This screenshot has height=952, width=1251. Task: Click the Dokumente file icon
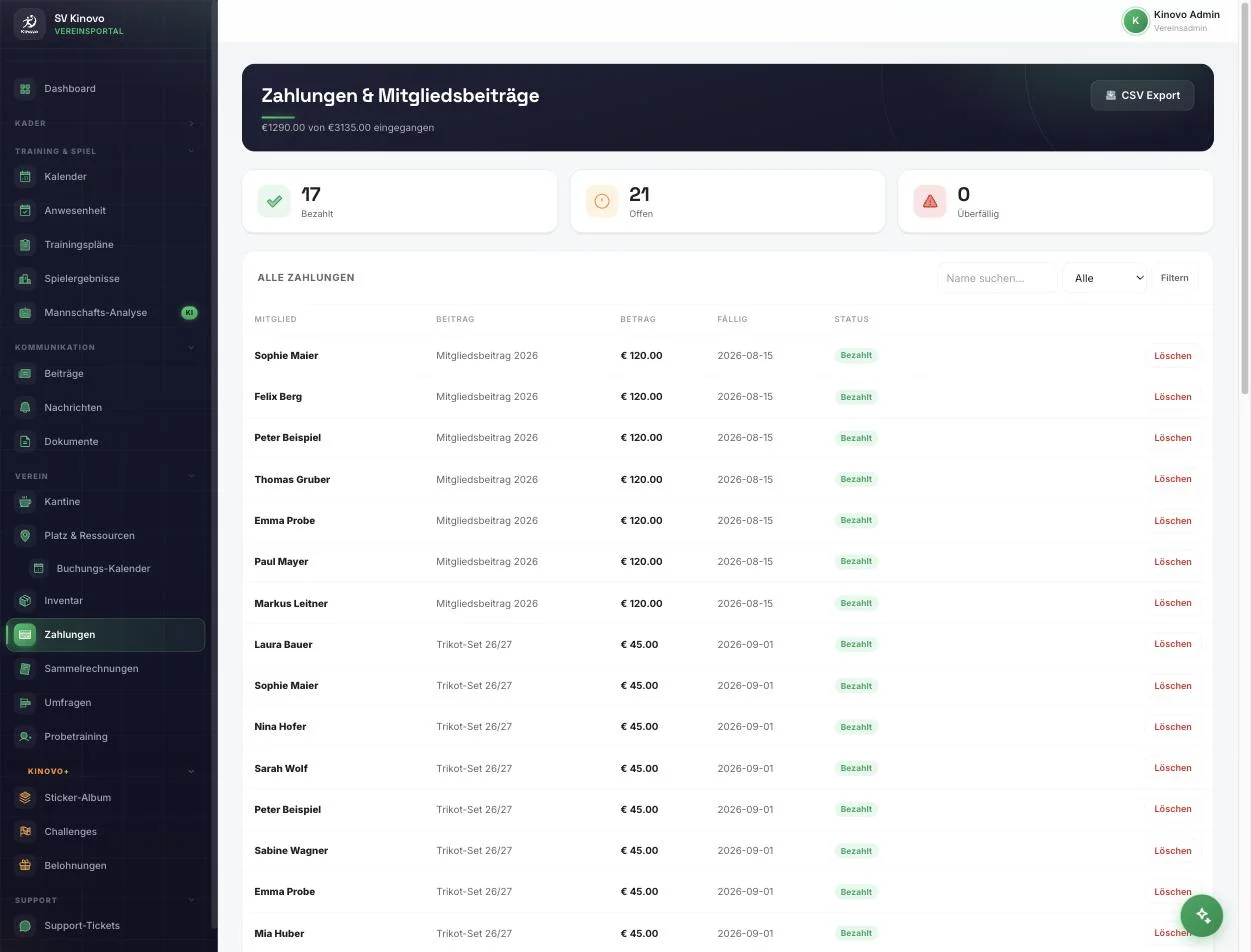[x=25, y=442]
